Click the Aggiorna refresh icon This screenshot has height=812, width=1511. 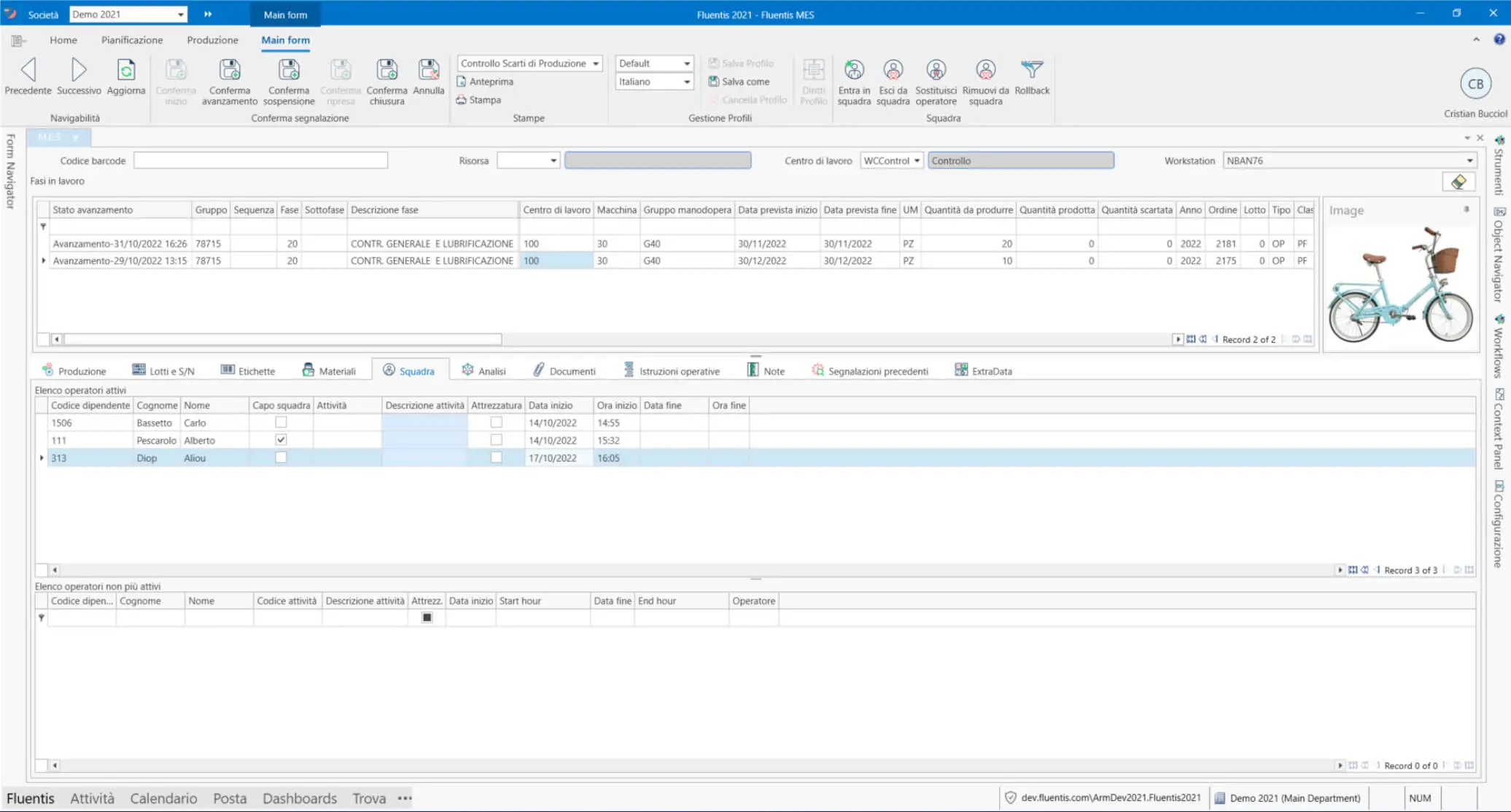point(126,70)
